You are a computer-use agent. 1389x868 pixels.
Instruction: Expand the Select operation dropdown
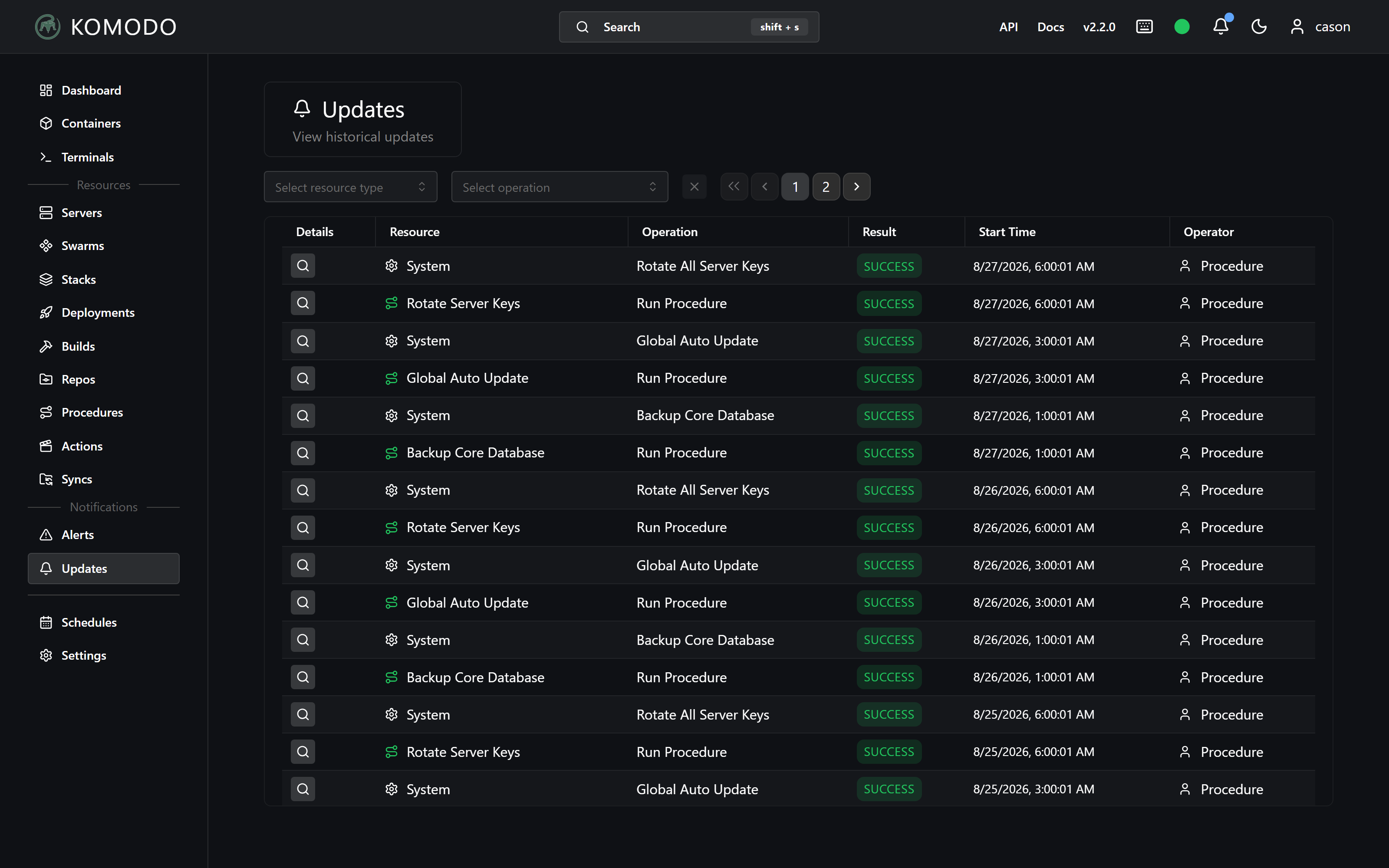(560, 187)
